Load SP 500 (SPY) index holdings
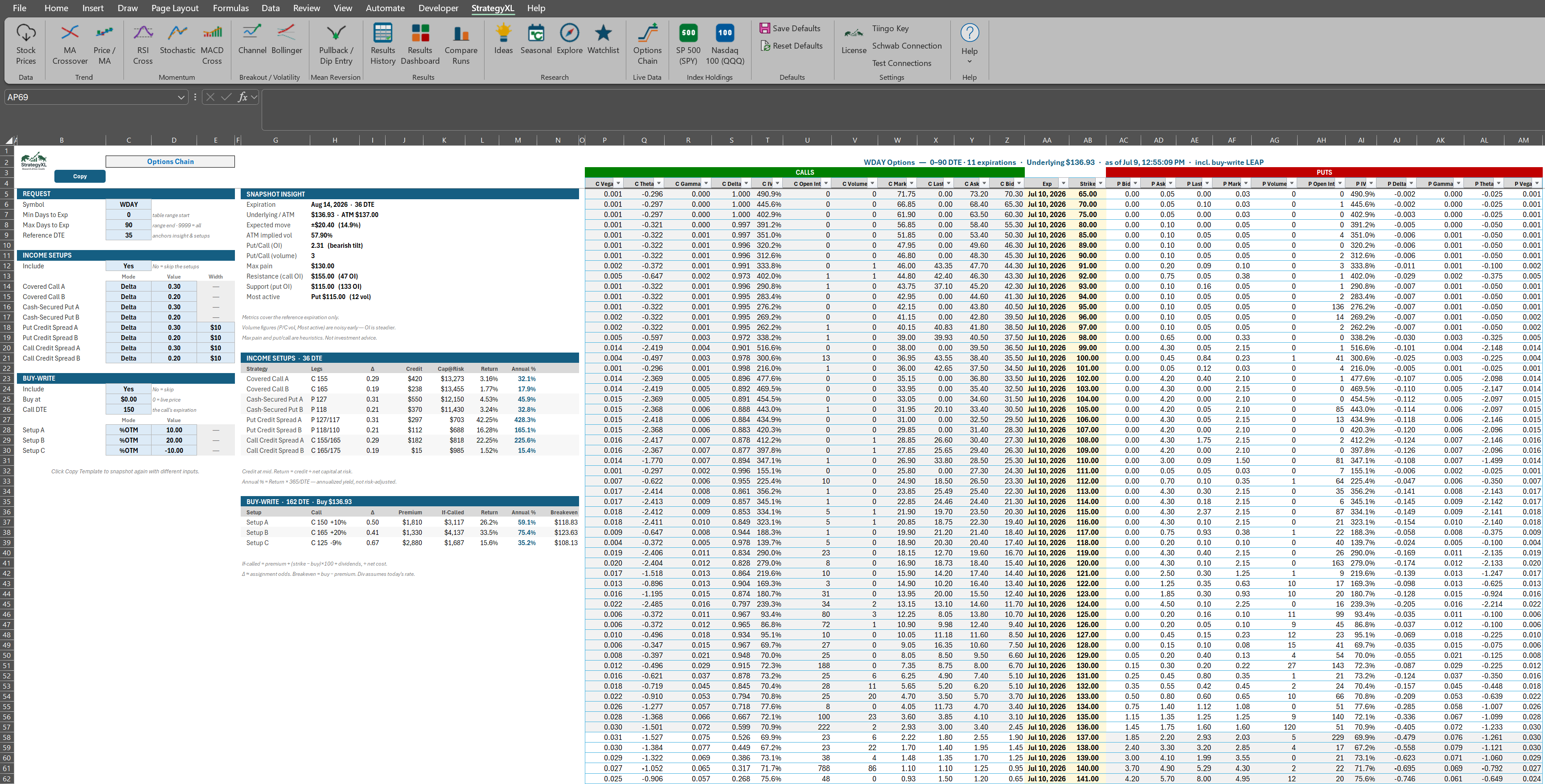 point(688,44)
